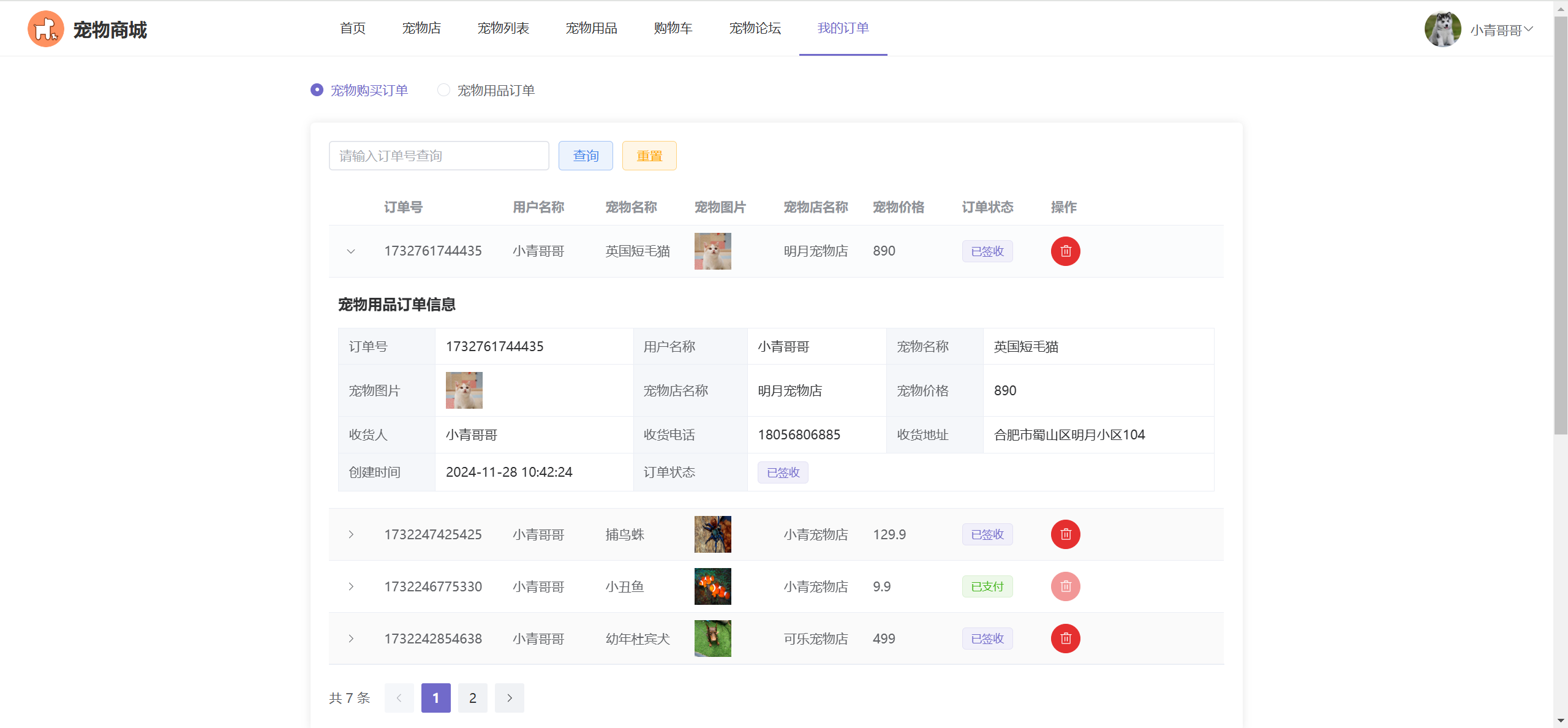This screenshot has width=1568, height=728.
Task: Select the 宠物用品订单 radio button
Action: [x=443, y=90]
